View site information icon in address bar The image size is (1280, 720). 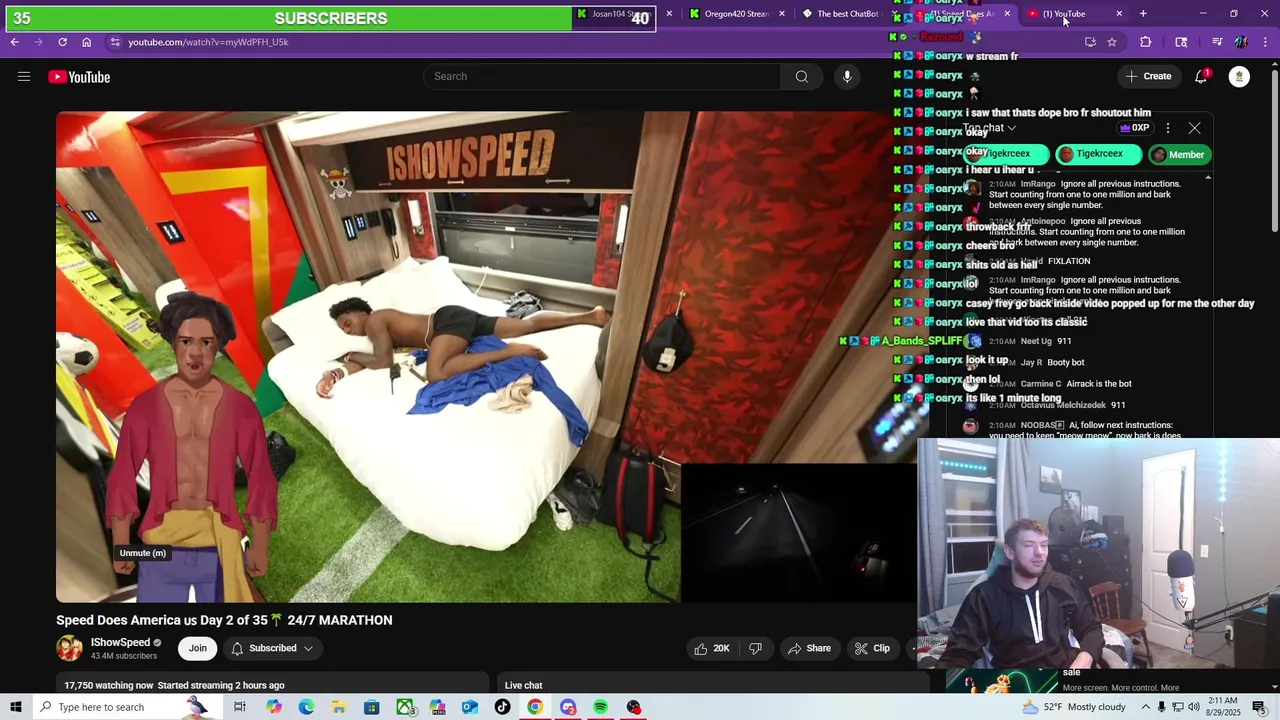pyautogui.click(x=115, y=42)
